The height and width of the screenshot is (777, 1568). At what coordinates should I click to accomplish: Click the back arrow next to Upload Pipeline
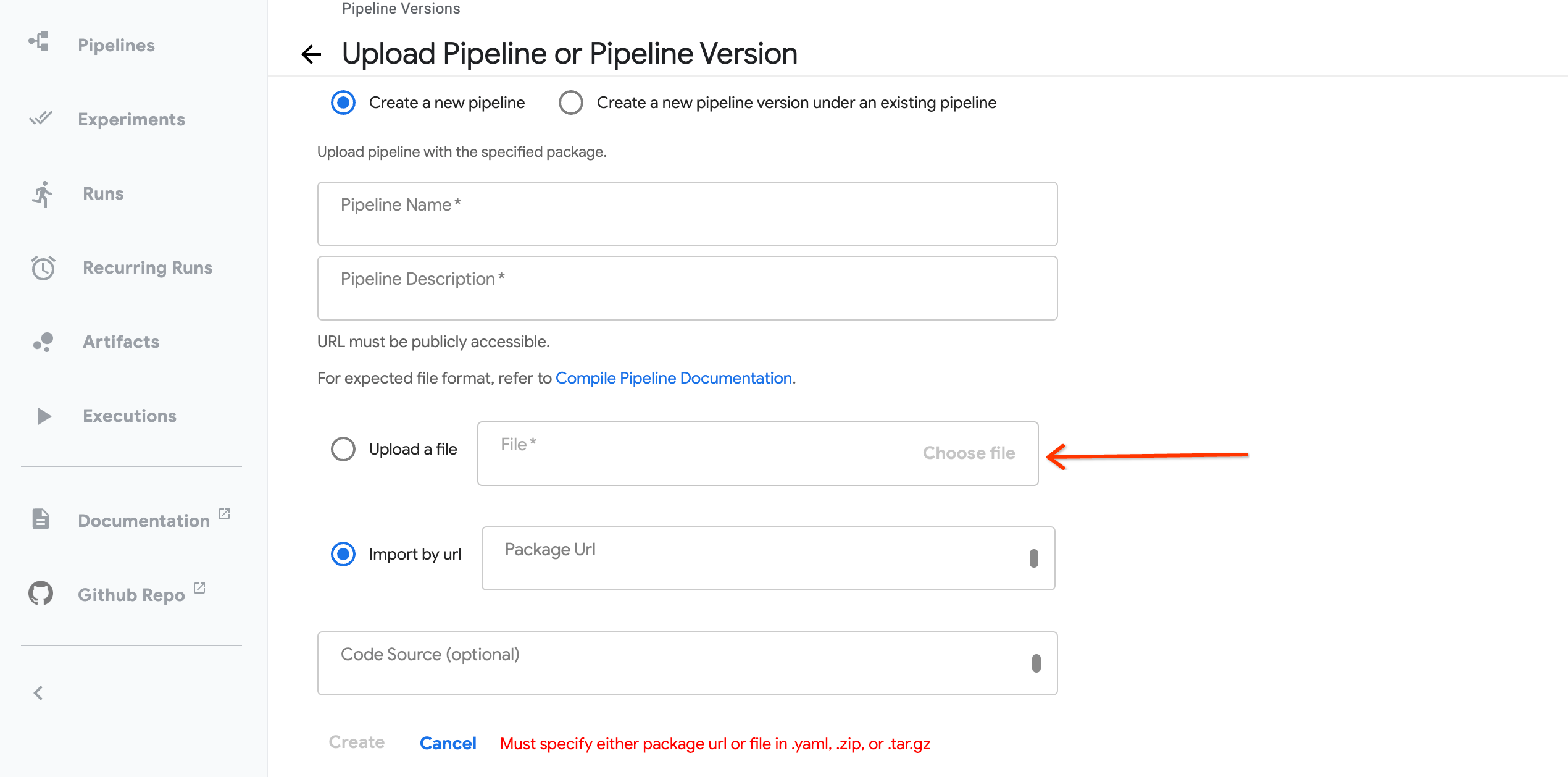pyautogui.click(x=311, y=54)
